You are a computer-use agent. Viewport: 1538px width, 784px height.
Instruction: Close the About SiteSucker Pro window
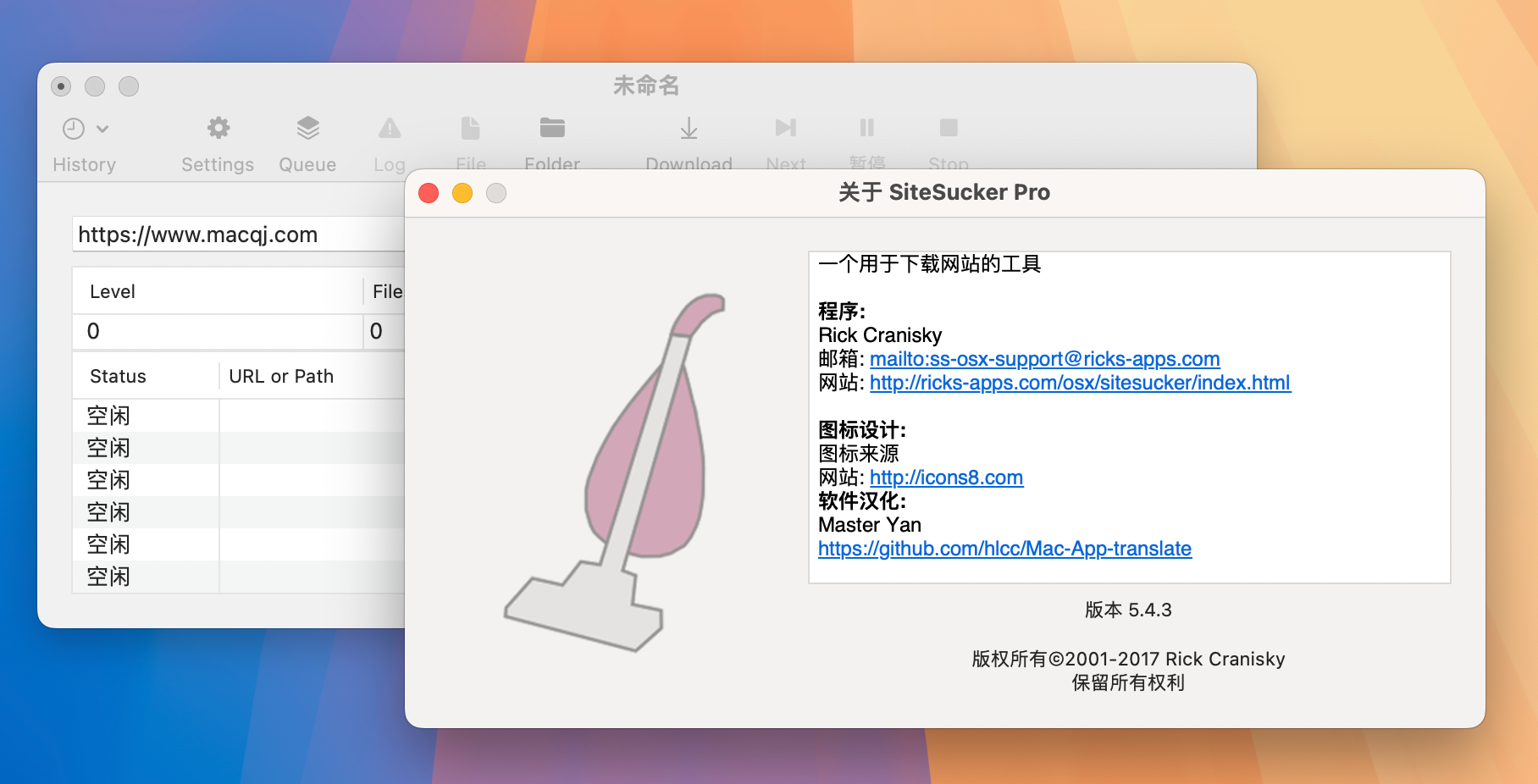[x=429, y=193]
